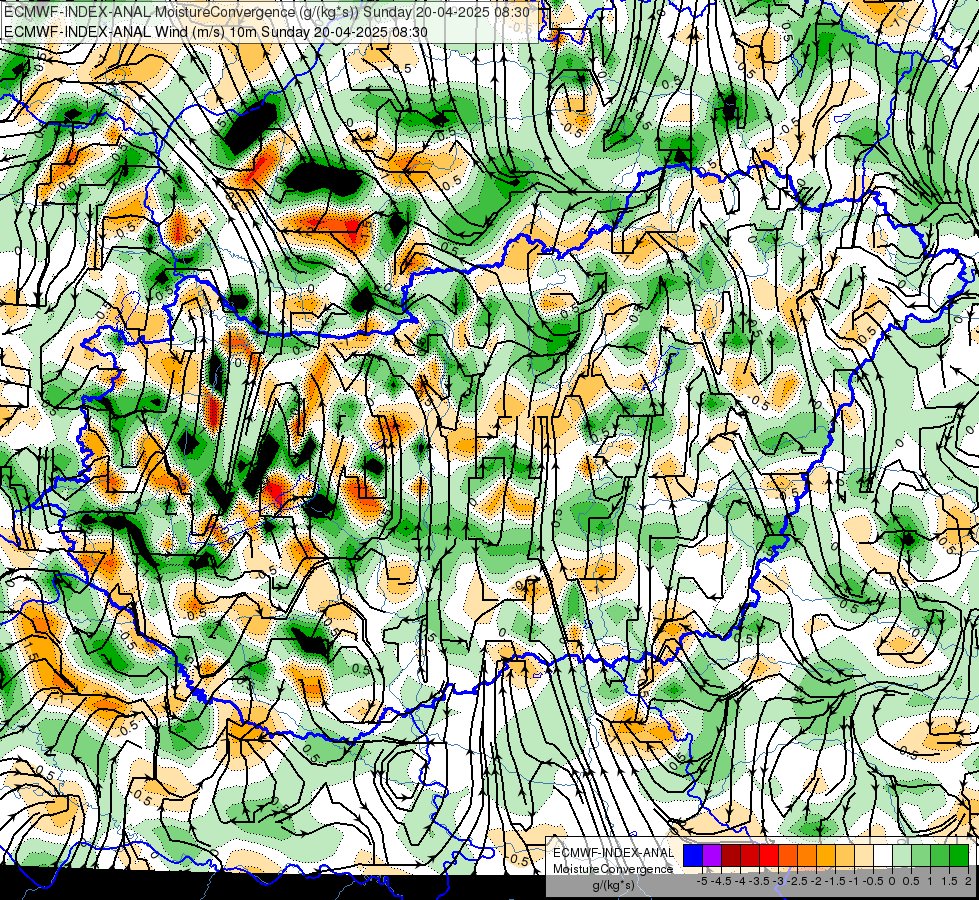979x900 pixels.
Task: Select the palest green swatch right of 0
Action: click(902, 855)
